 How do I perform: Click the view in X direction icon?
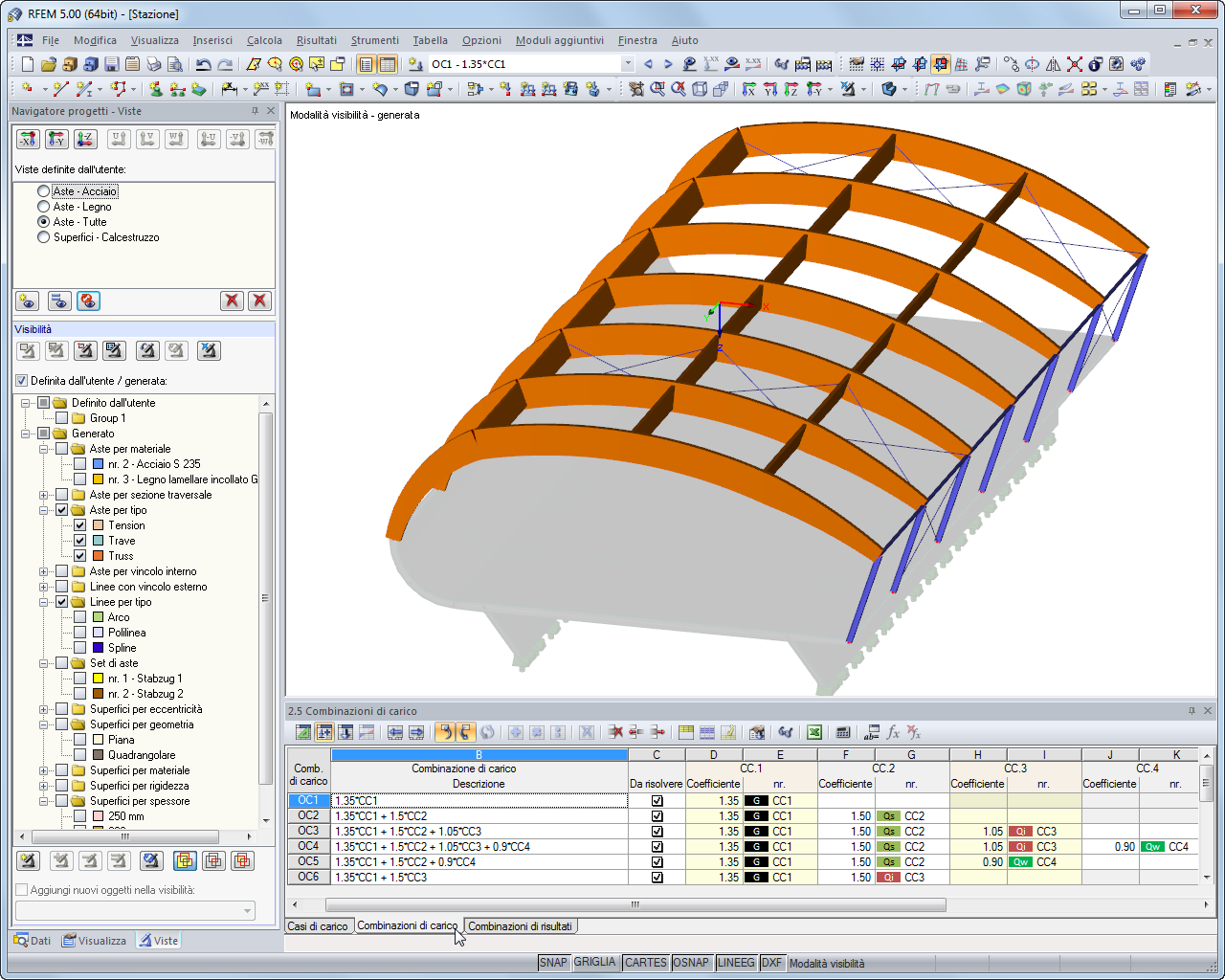pos(749,89)
